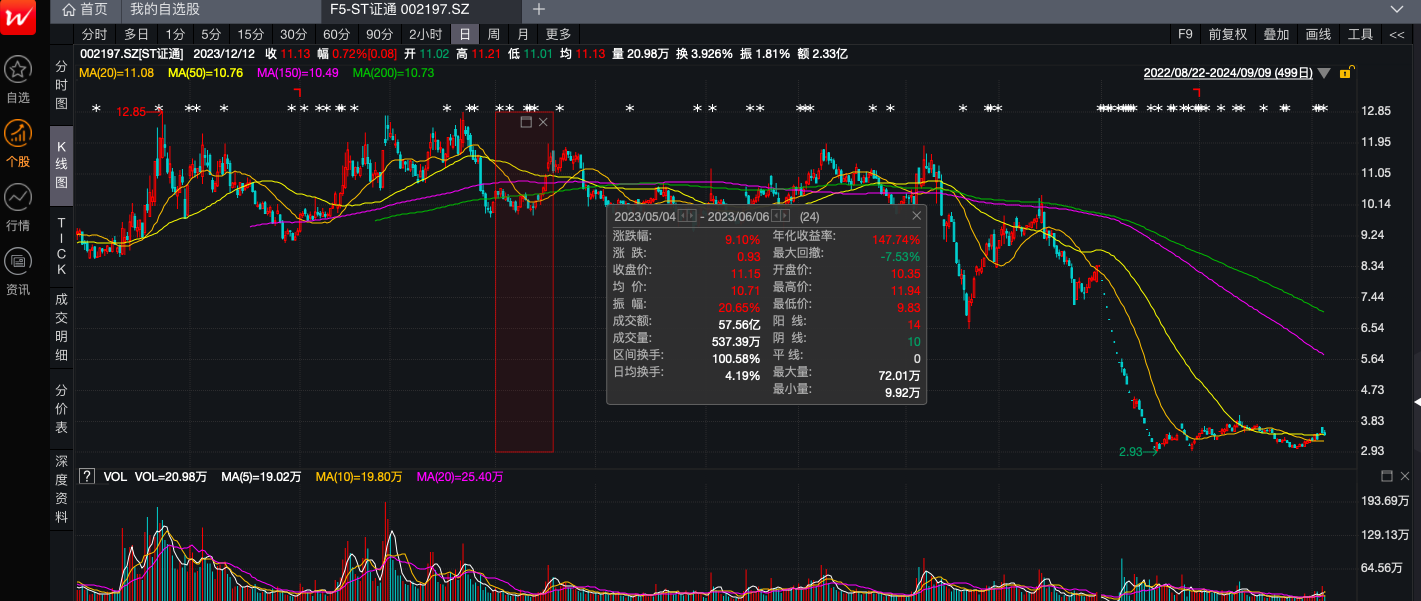Click the 002197.SZ[ST证通] stock name
Viewport: 1421px width, 601px height.
[132, 54]
